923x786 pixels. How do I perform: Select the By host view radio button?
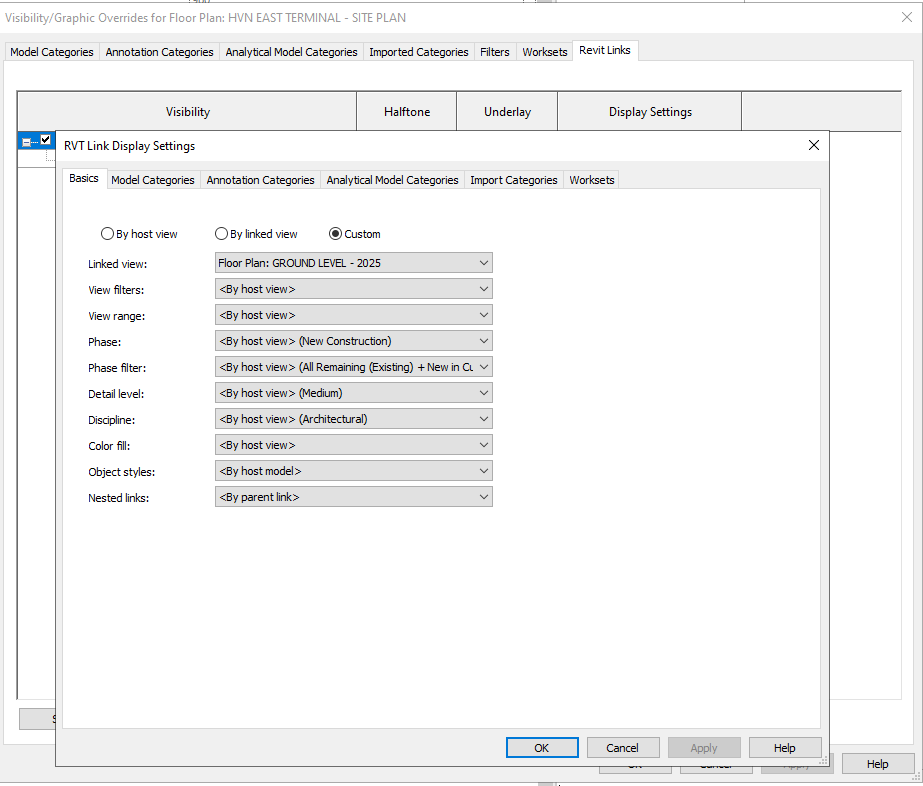pos(107,233)
